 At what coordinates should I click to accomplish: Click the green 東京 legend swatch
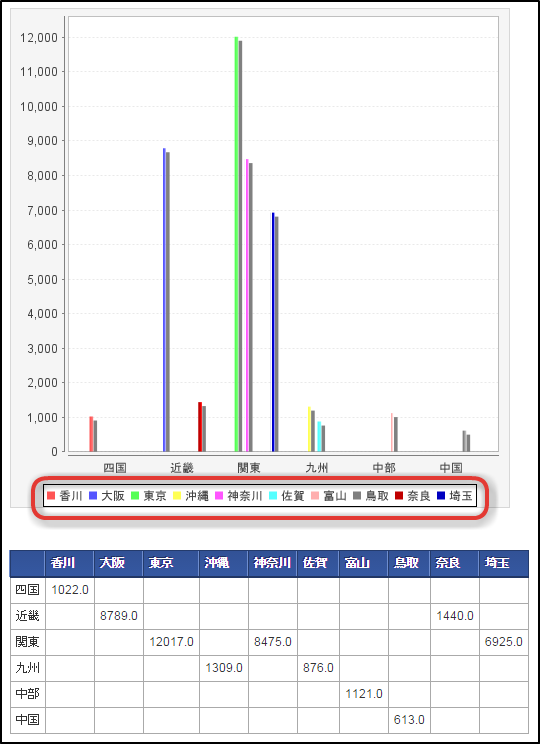pos(135,496)
